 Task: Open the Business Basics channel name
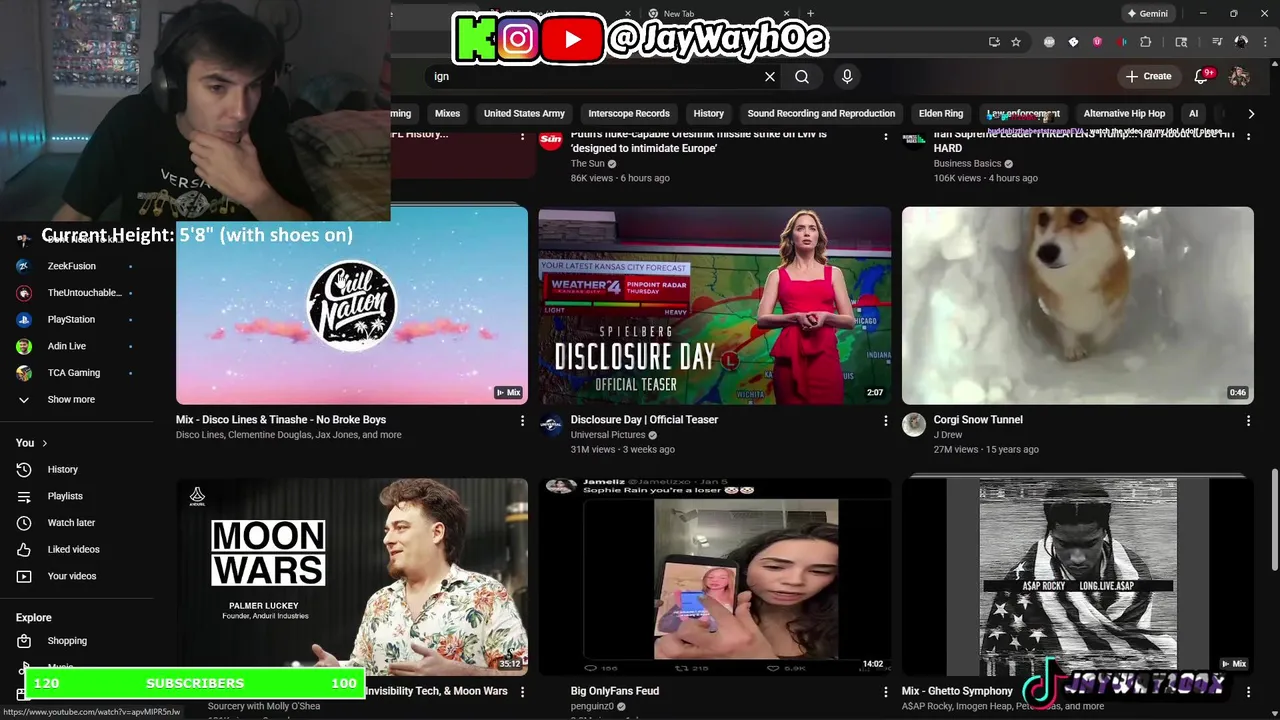point(967,164)
